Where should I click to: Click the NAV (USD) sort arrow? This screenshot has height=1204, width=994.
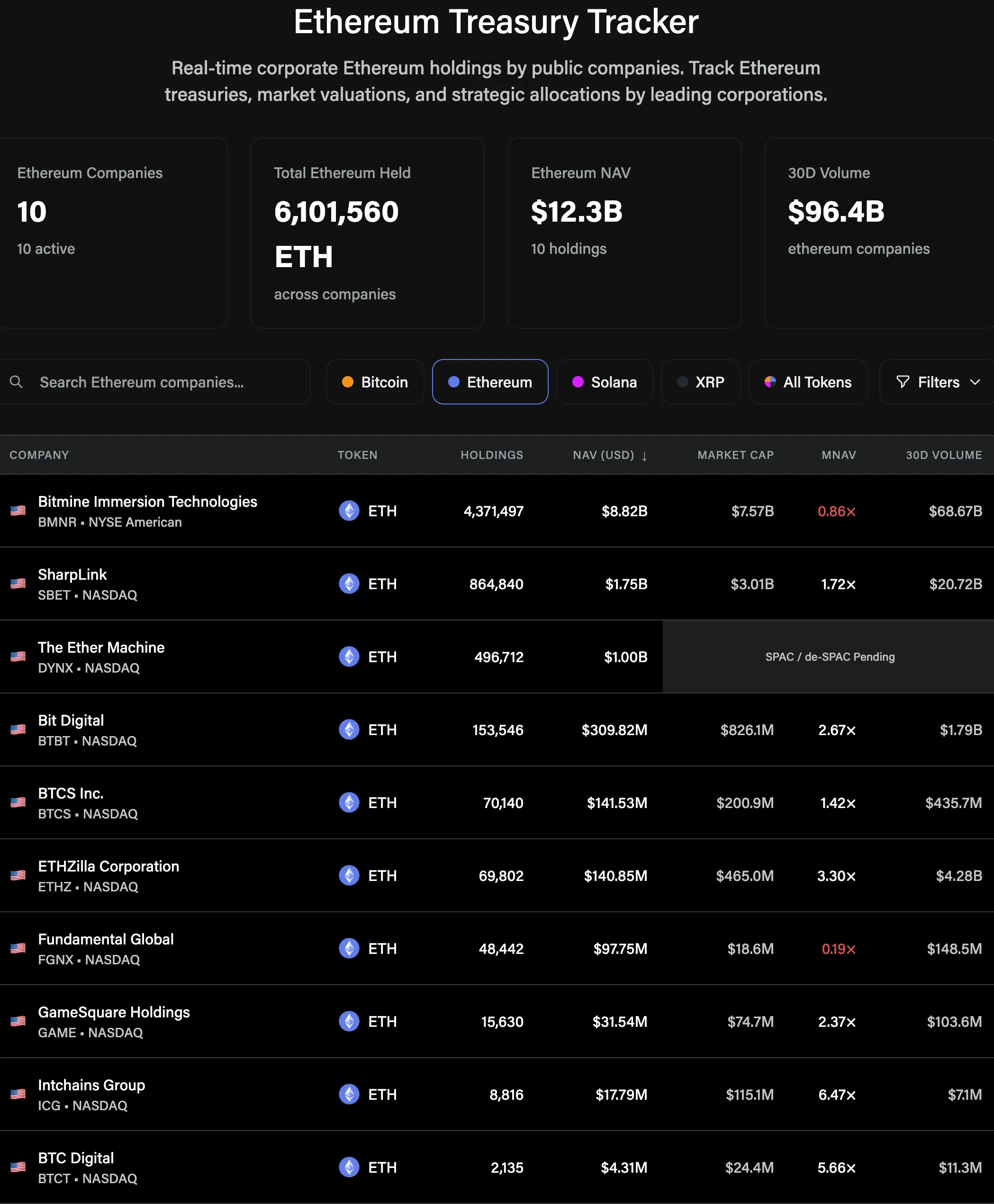tap(645, 456)
